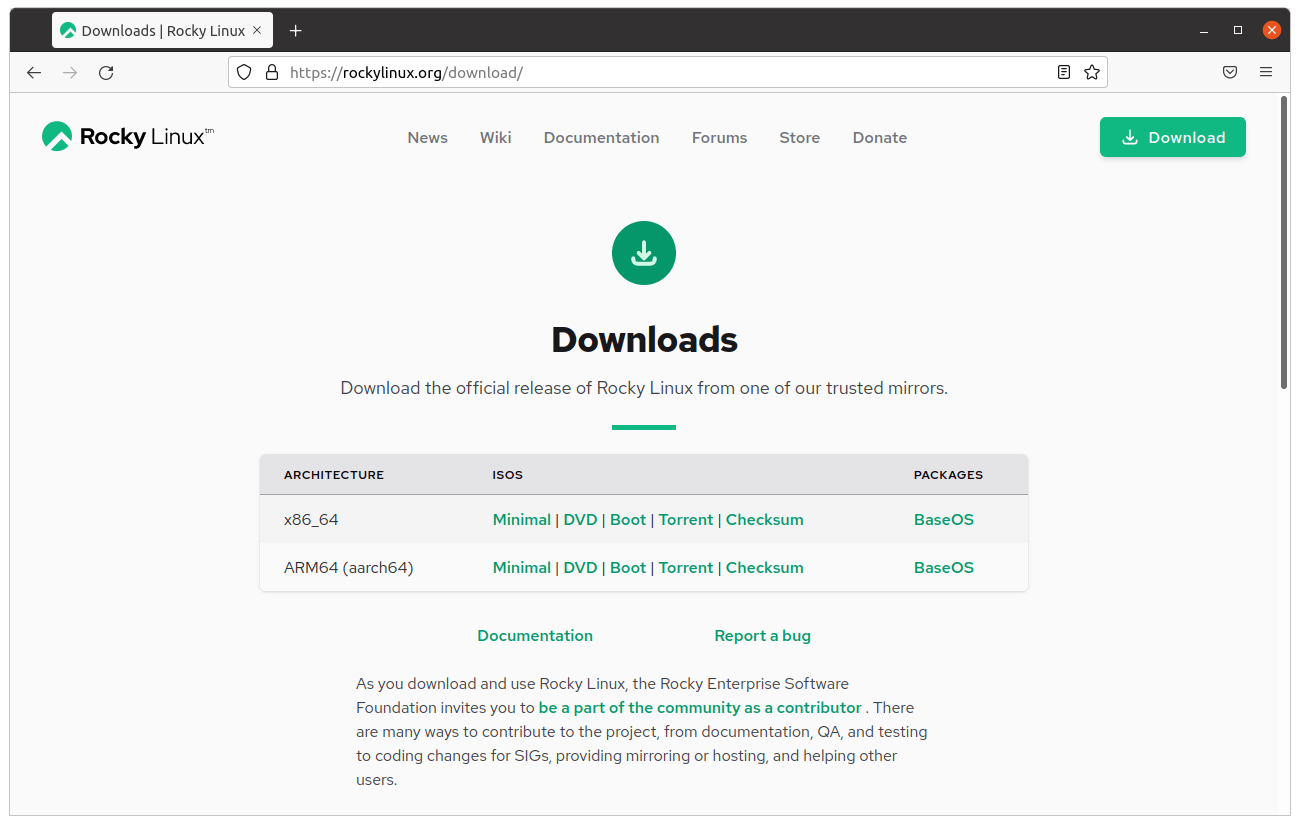Close the Downloads | Rocky Linux tab
1300x825 pixels.
257,30
